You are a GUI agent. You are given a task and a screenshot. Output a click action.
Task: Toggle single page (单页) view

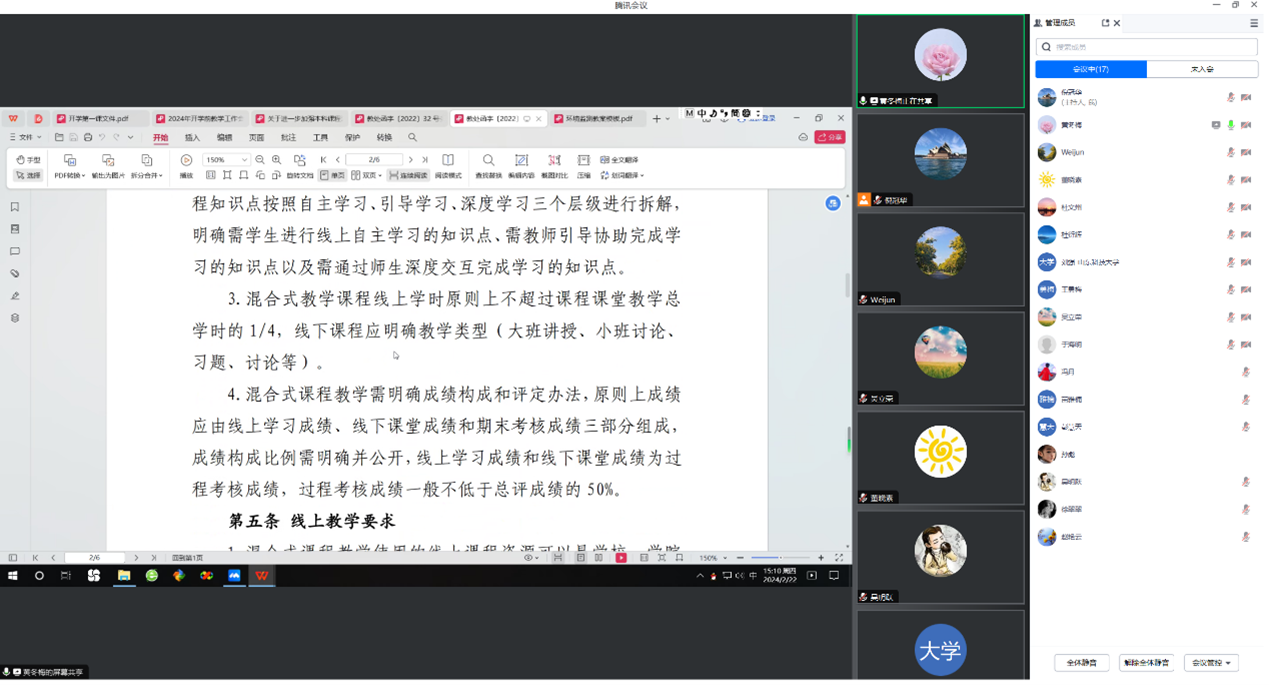point(332,176)
